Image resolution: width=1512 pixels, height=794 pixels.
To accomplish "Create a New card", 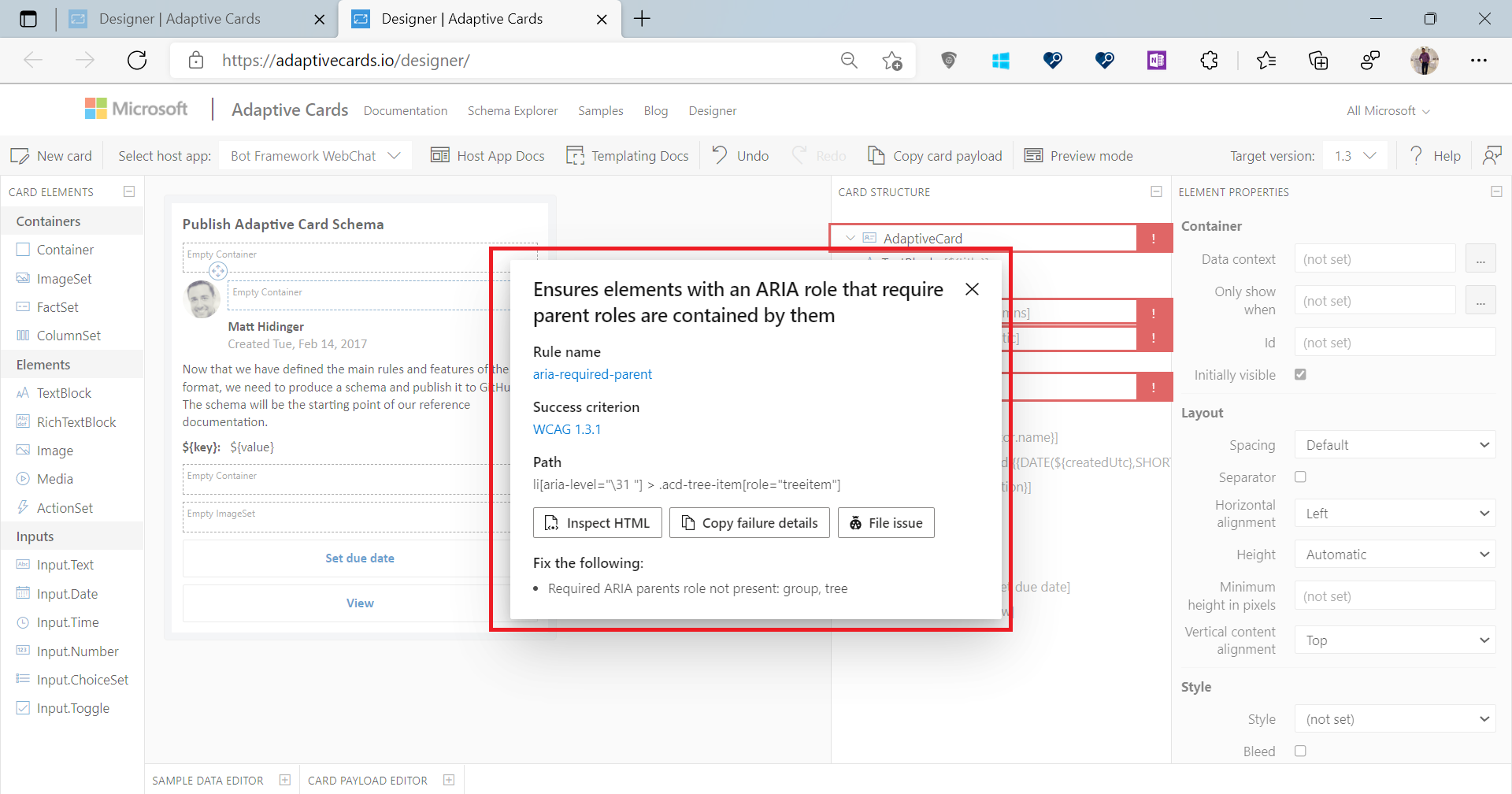I will pos(51,155).
